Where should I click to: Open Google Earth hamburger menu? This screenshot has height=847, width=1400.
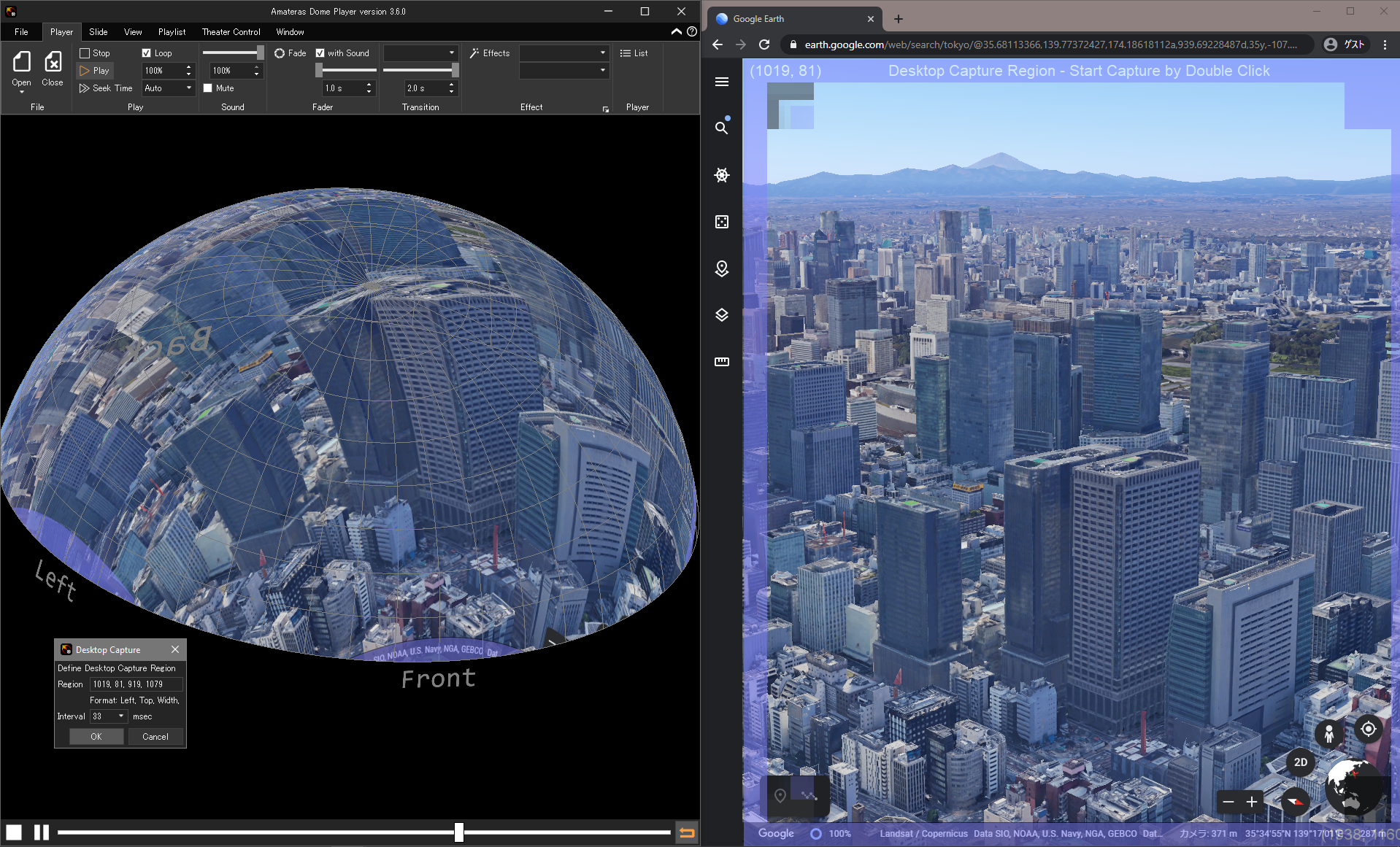point(722,82)
